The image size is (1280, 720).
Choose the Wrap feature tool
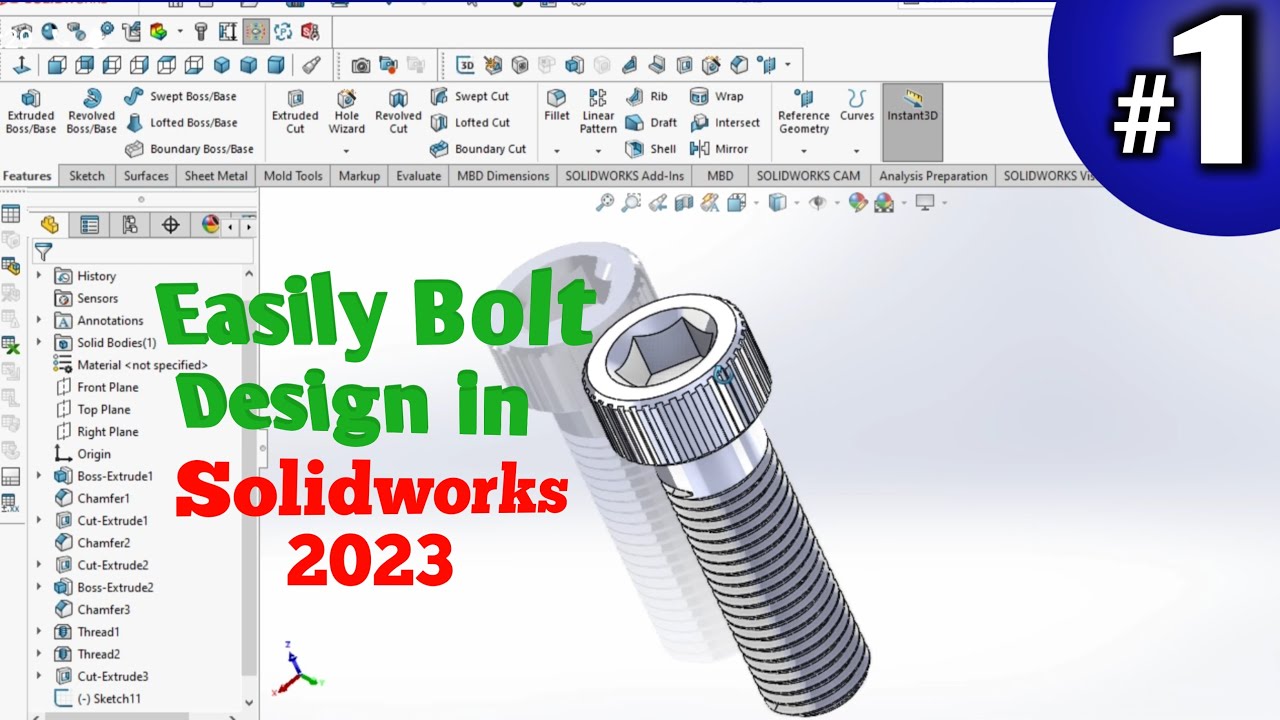717,97
